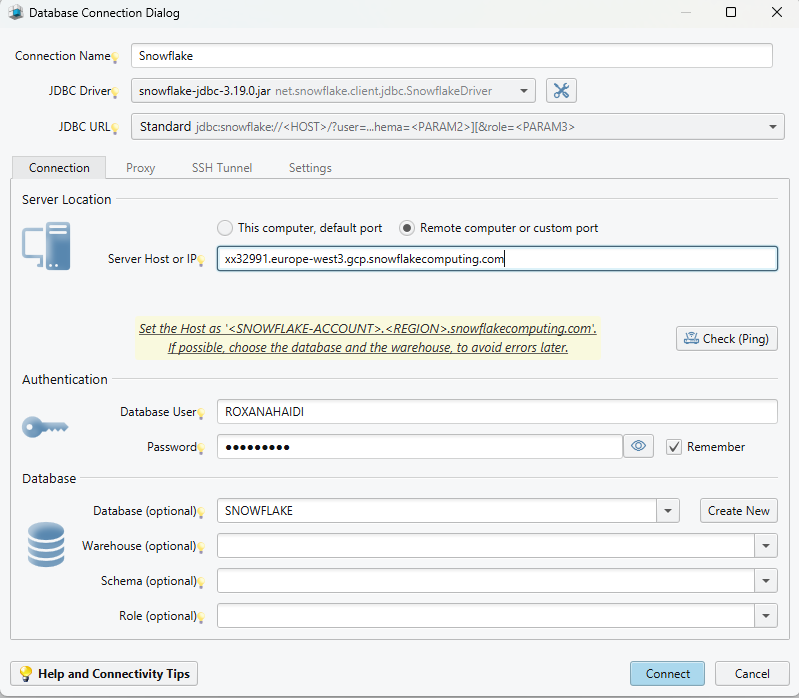Click the lightbulb hint next to Connection Name
The image size is (799, 698).
pos(115,58)
